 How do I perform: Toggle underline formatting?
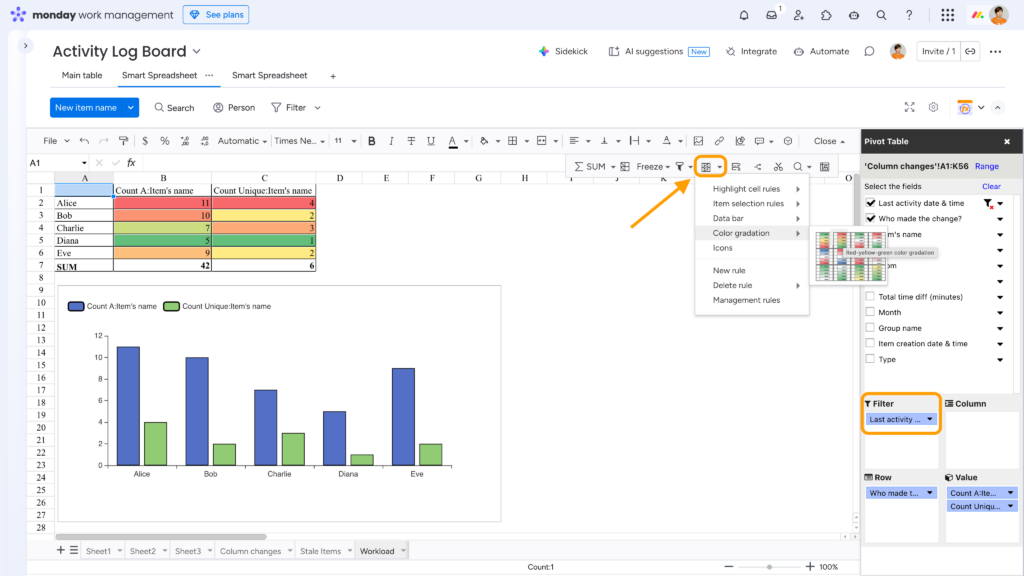[430, 141]
